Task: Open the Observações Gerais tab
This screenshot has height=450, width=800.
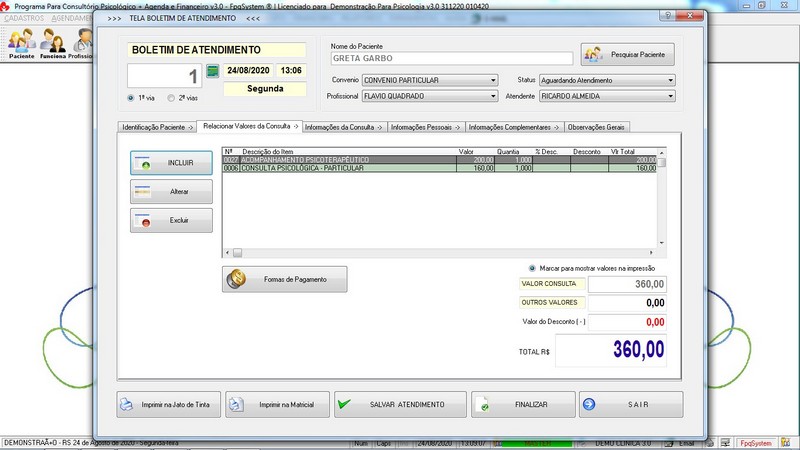Action: 596,127
